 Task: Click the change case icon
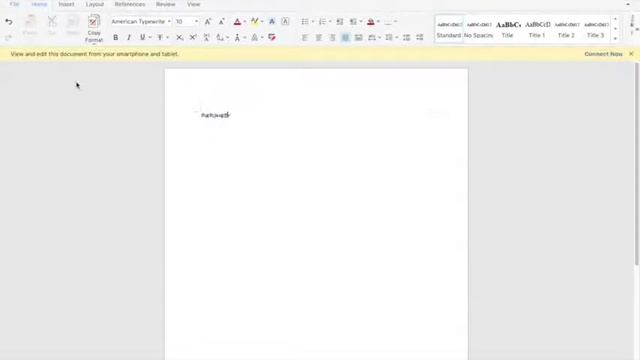220,37
